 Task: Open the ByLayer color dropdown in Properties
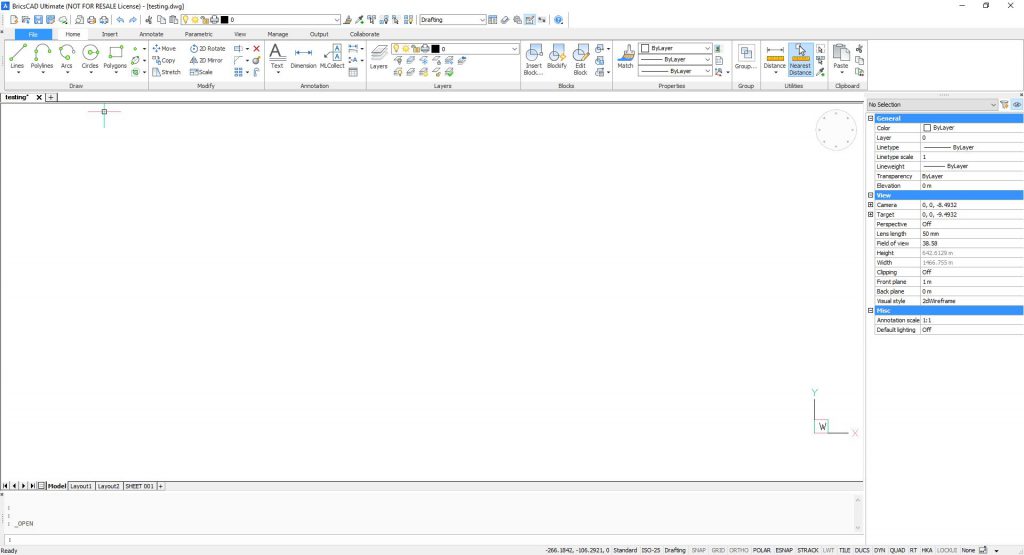707,48
